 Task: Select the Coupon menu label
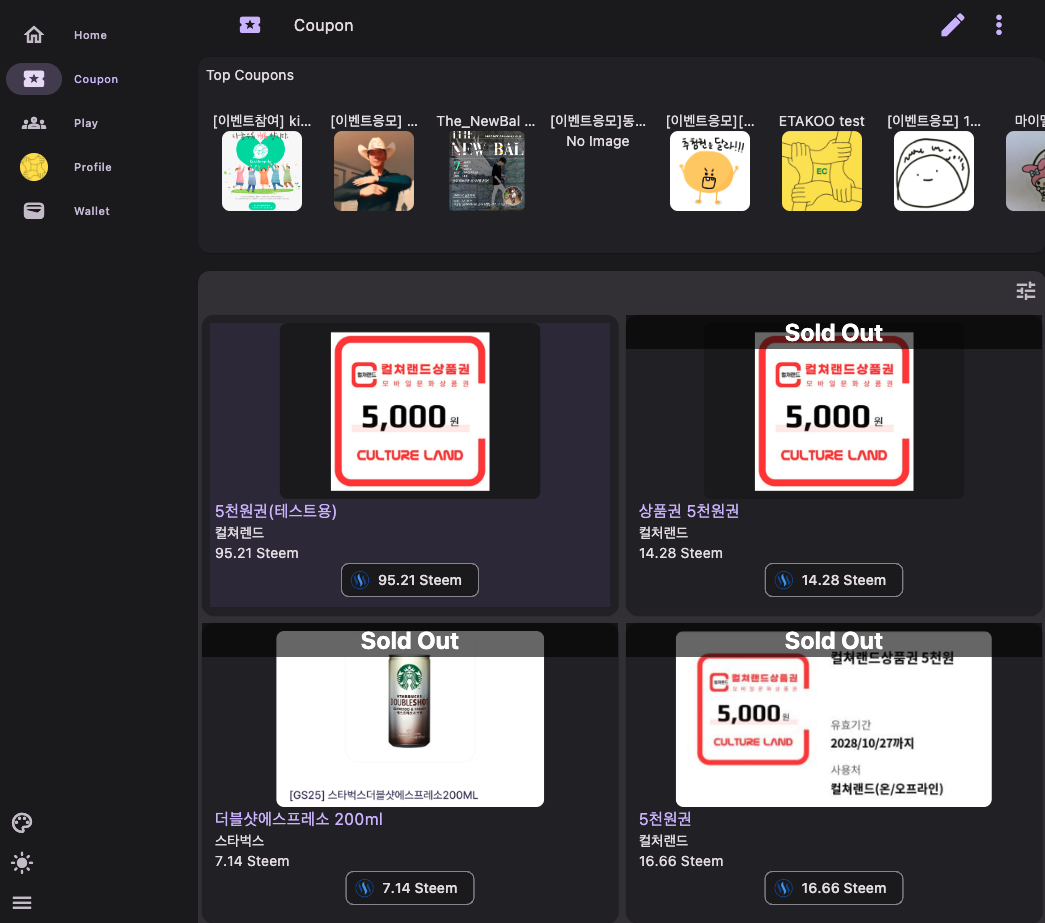tap(96, 79)
